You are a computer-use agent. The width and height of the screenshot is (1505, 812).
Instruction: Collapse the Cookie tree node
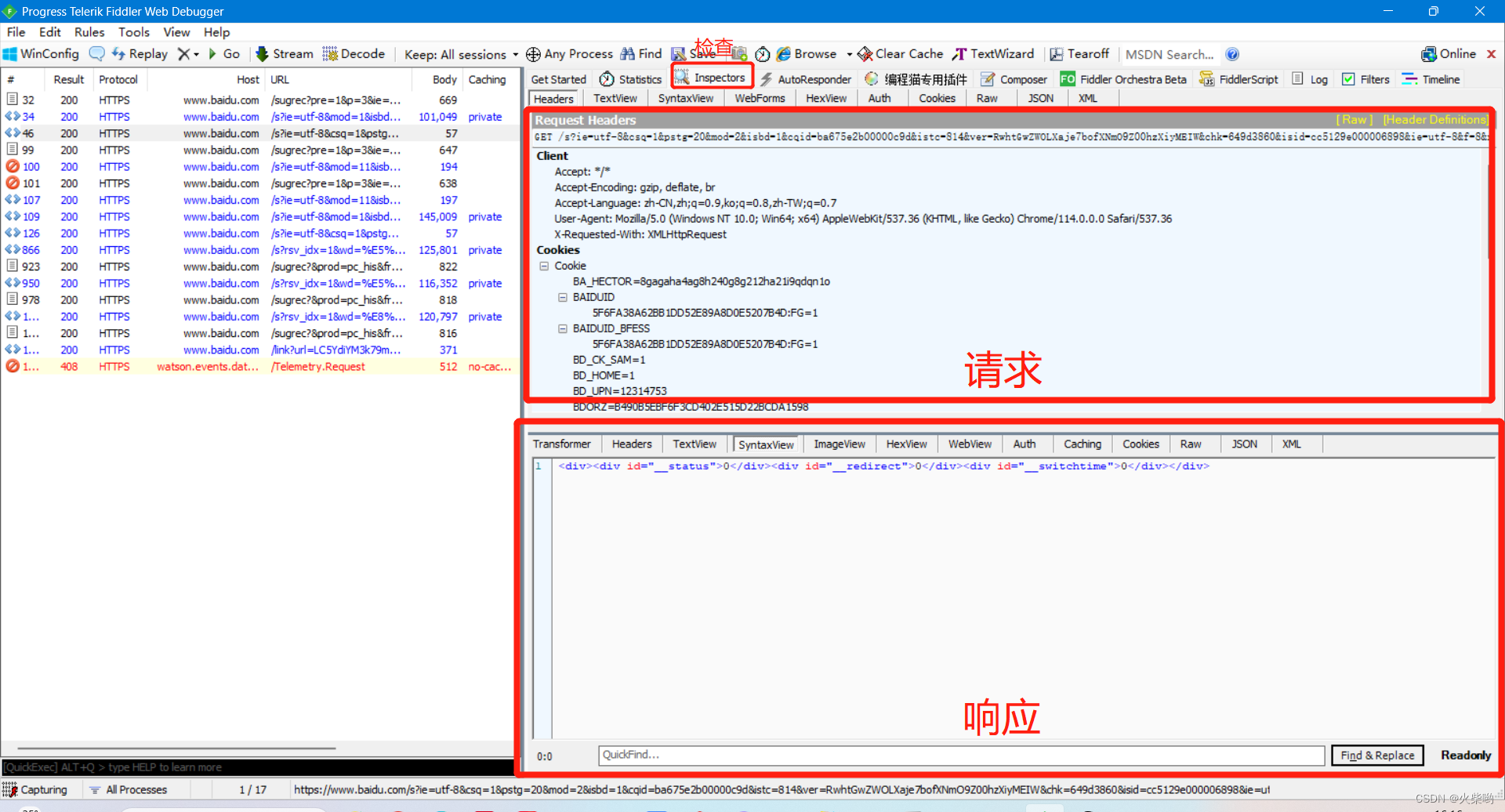tap(544, 266)
